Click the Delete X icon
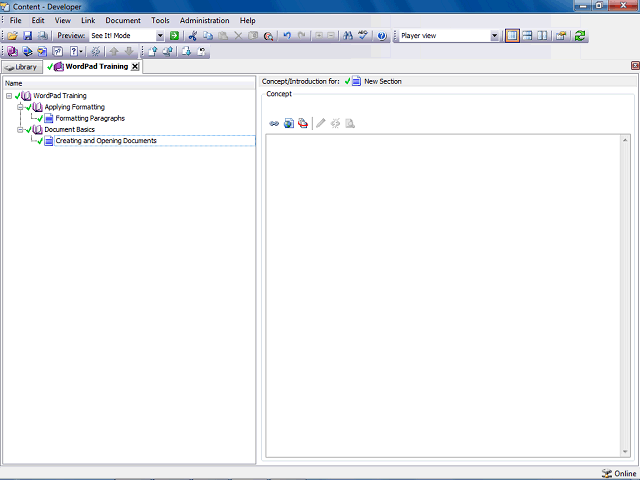Viewport: 640px width, 480px height. (238, 36)
